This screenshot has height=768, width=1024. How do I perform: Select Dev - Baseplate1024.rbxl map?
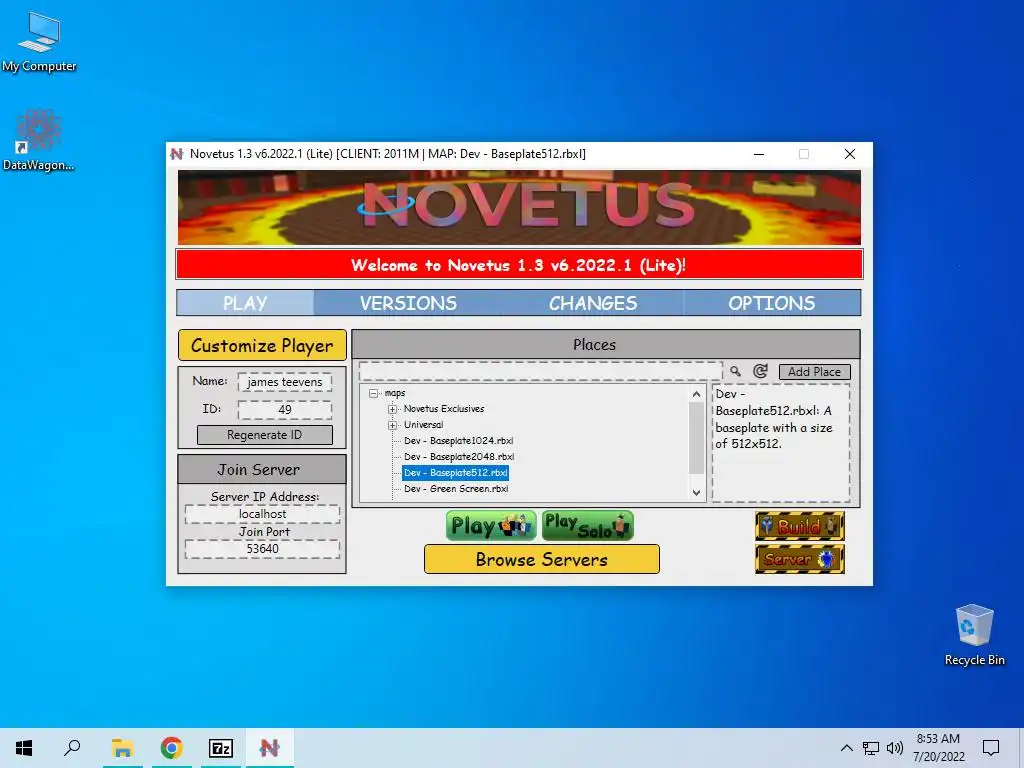[458, 441]
